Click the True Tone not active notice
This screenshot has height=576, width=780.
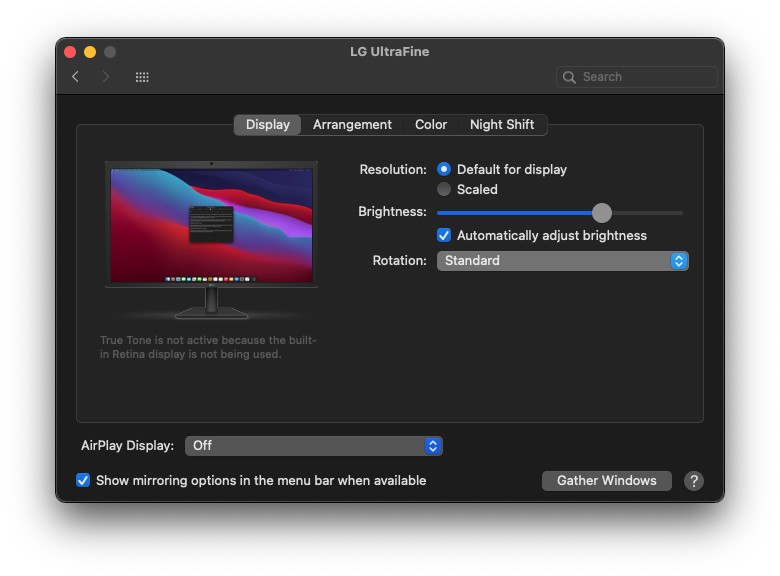click(208, 347)
